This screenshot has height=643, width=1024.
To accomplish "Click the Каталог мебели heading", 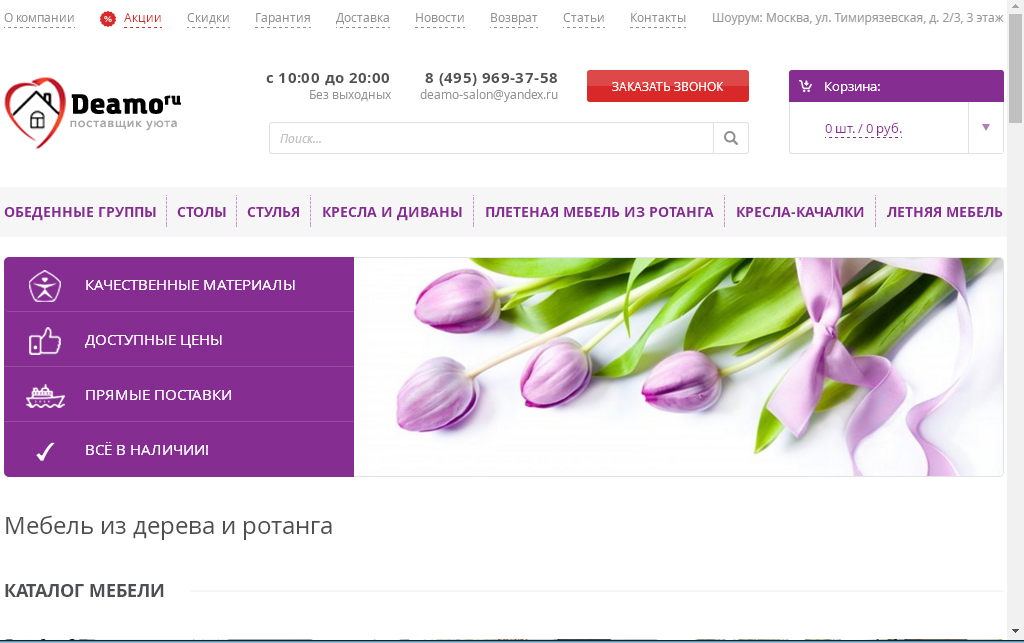I will (84, 591).
